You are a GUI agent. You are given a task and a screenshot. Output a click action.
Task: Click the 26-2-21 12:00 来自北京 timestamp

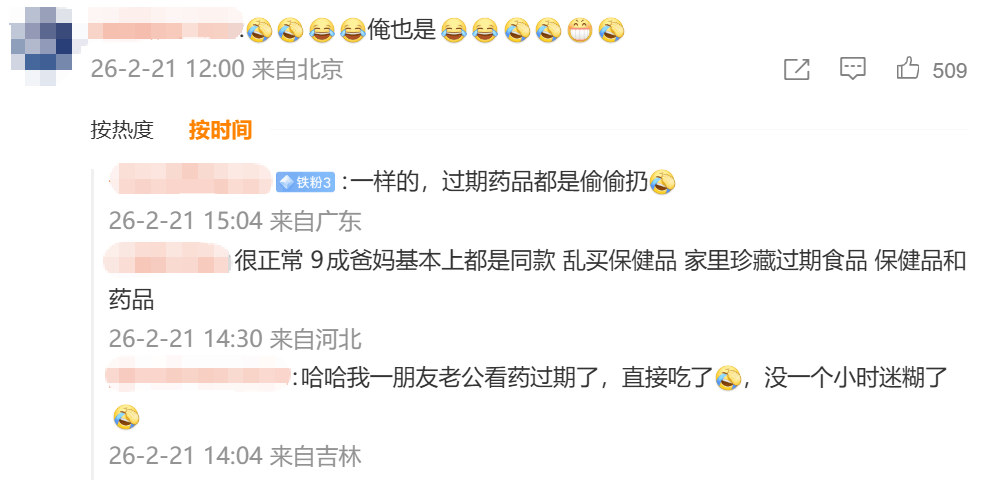click(x=217, y=69)
